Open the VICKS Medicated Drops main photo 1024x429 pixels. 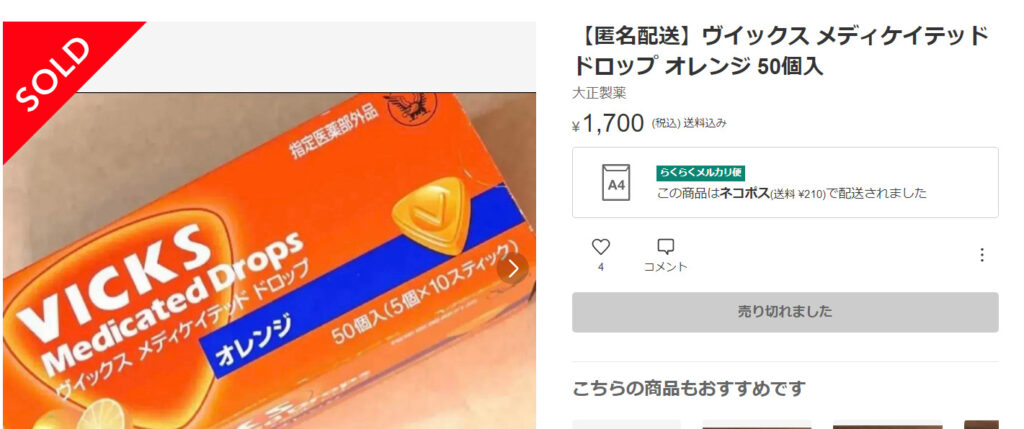[x=269, y=260]
